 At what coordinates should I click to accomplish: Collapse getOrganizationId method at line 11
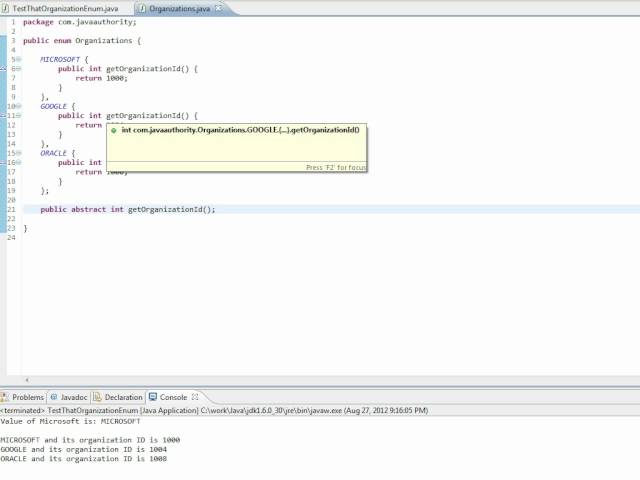tap(18, 116)
